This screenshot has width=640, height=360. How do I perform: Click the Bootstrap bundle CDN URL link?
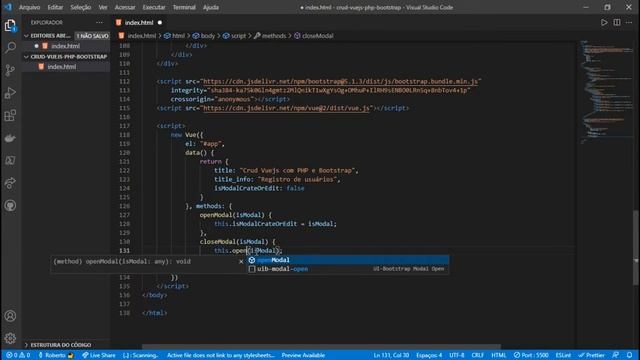[x=340, y=82]
